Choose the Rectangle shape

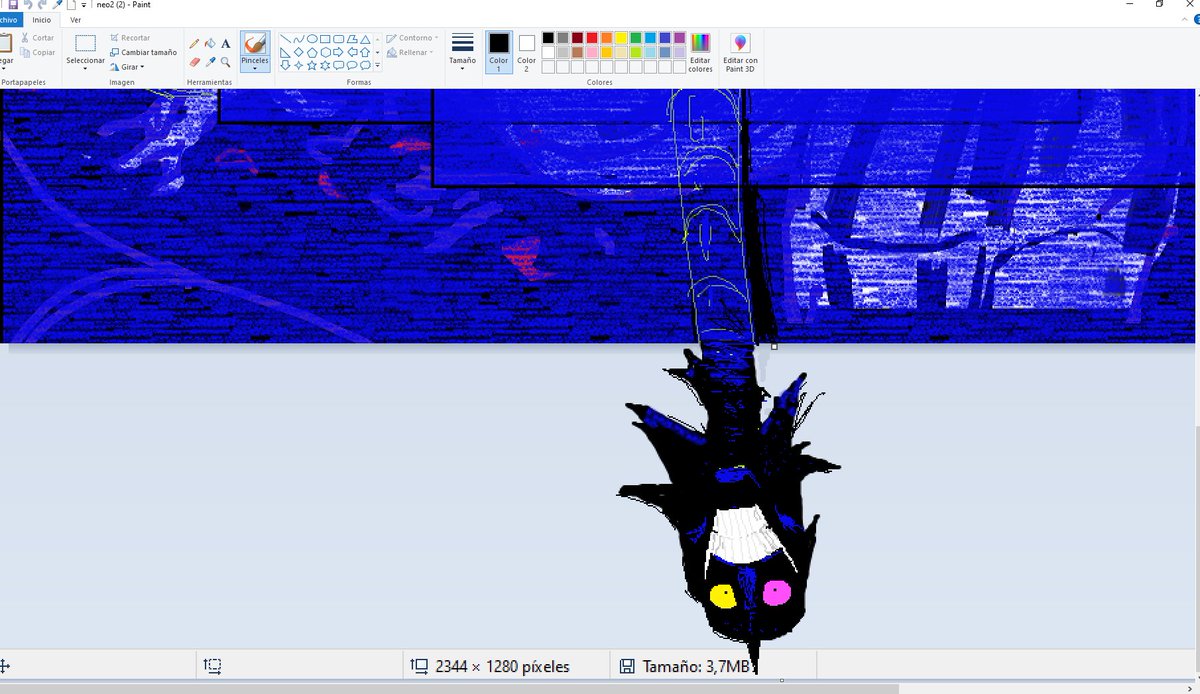(x=325, y=39)
